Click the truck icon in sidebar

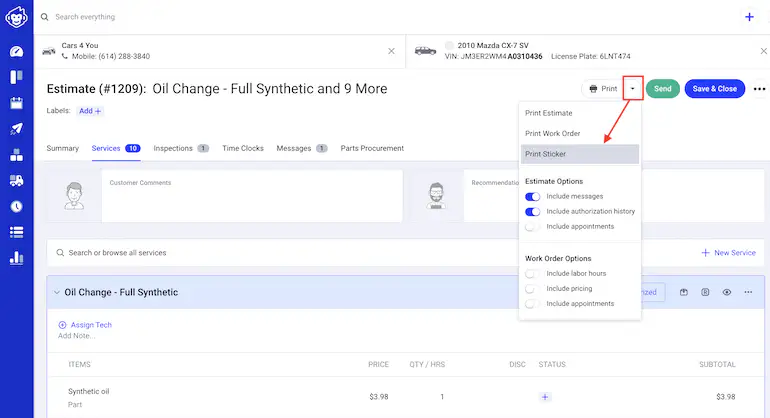click(16, 181)
